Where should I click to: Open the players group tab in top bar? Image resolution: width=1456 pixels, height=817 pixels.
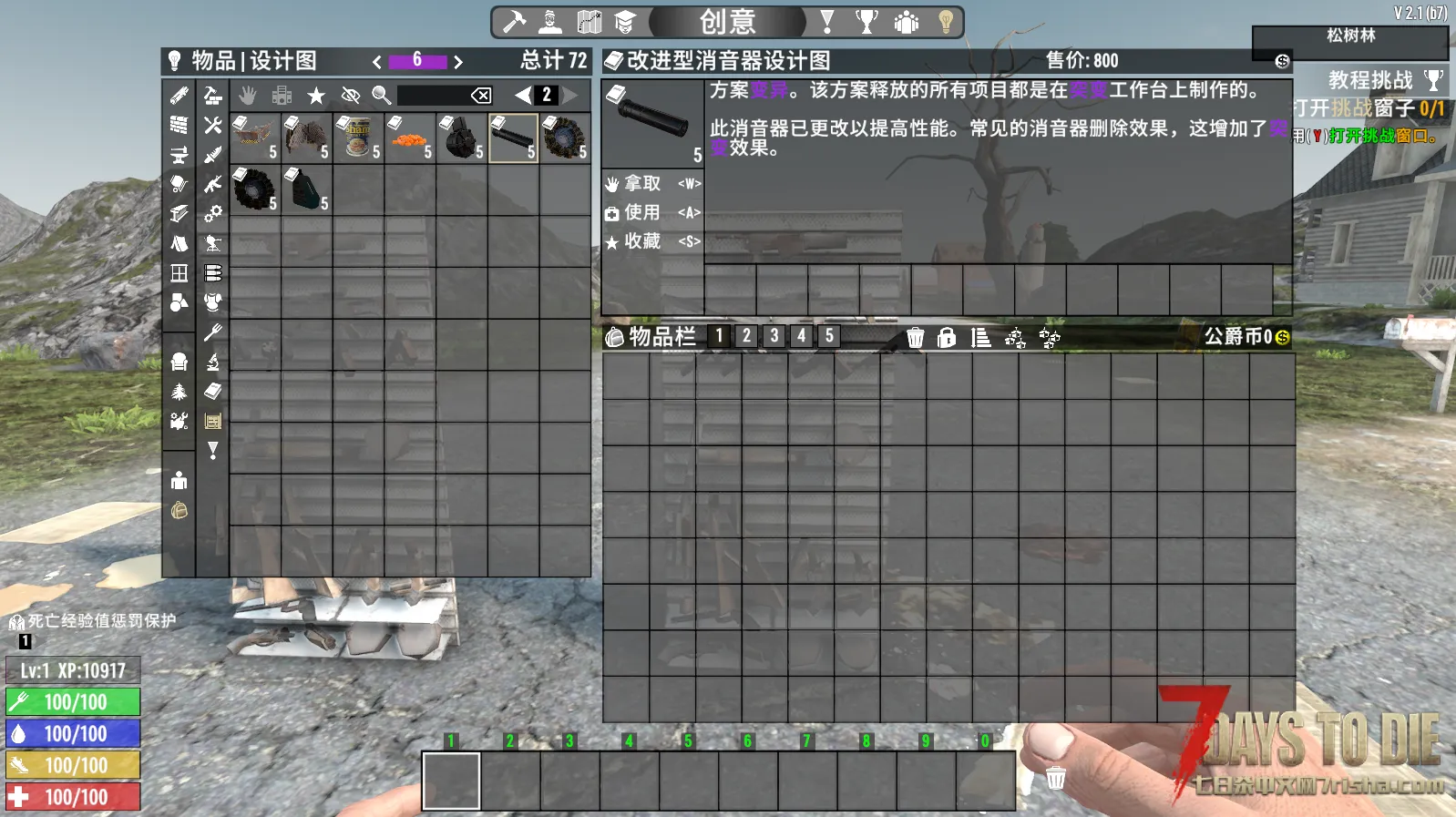pyautogui.click(x=906, y=21)
